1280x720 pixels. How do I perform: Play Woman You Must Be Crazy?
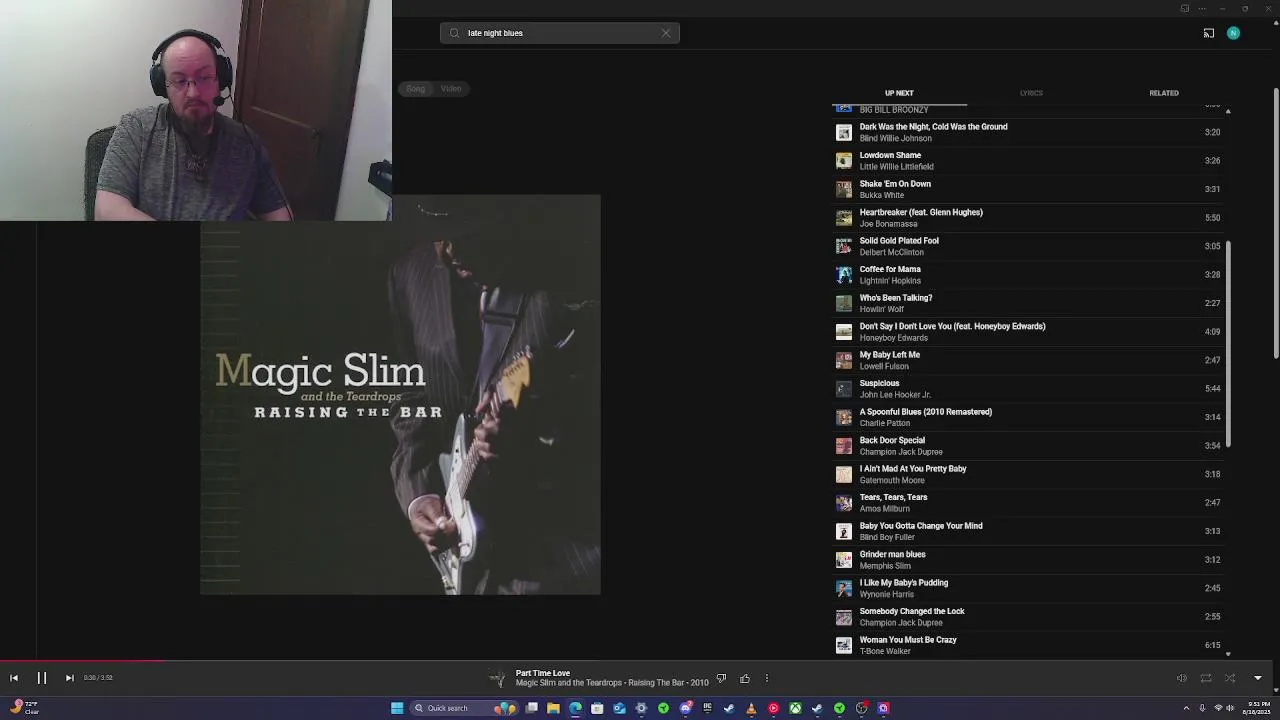[x=1028, y=645]
